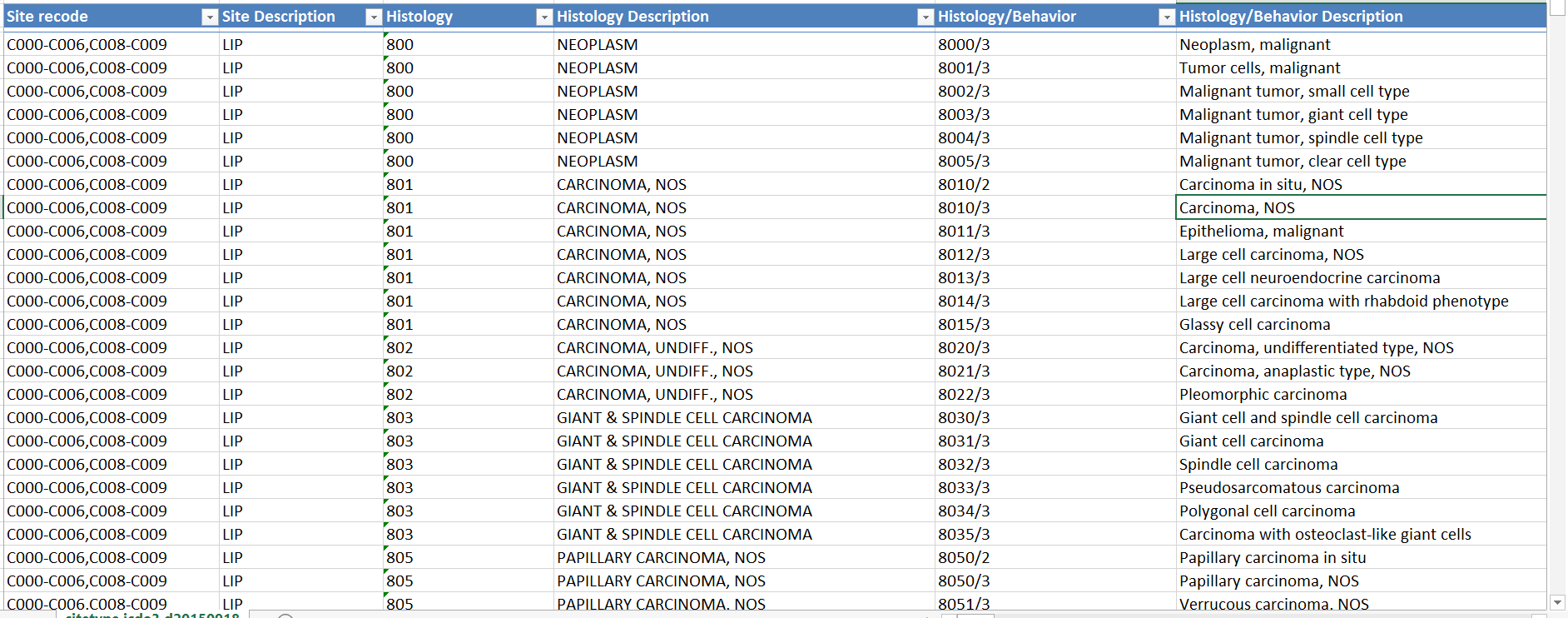
Task: Select cell '8004/3'
Action: tap(1055, 137)
